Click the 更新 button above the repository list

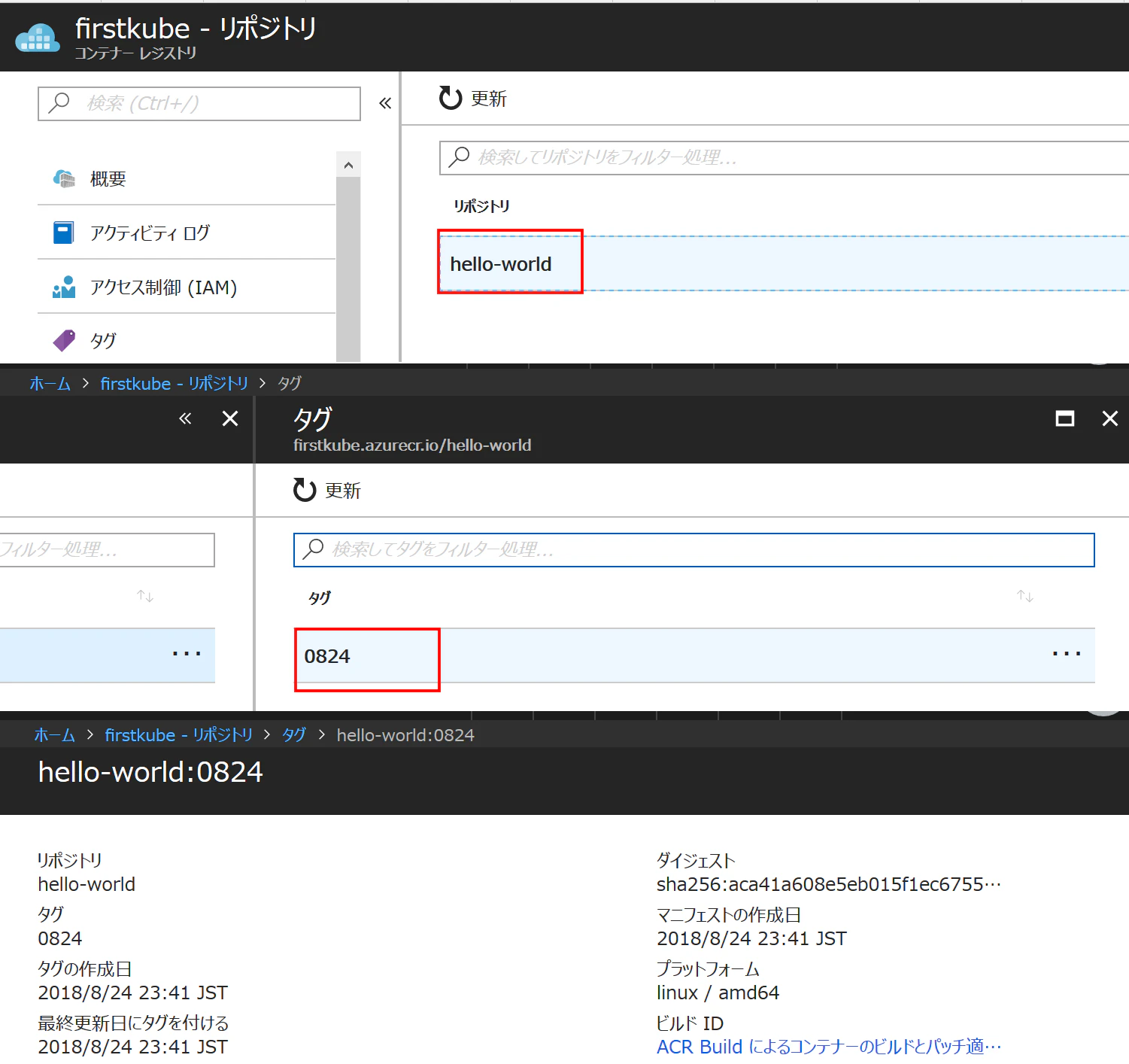pyautogui.click(x=473, y=99)
